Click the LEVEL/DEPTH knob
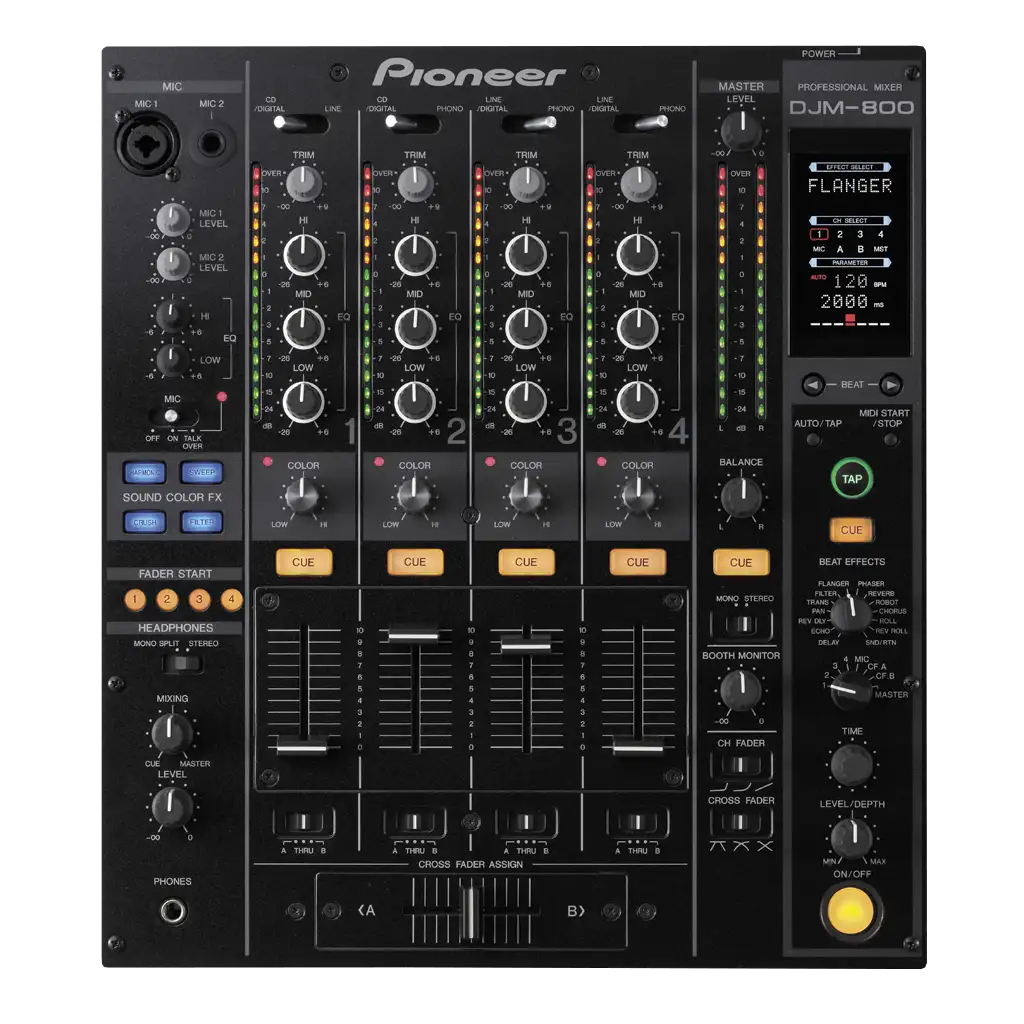 [x=852, y=837]
